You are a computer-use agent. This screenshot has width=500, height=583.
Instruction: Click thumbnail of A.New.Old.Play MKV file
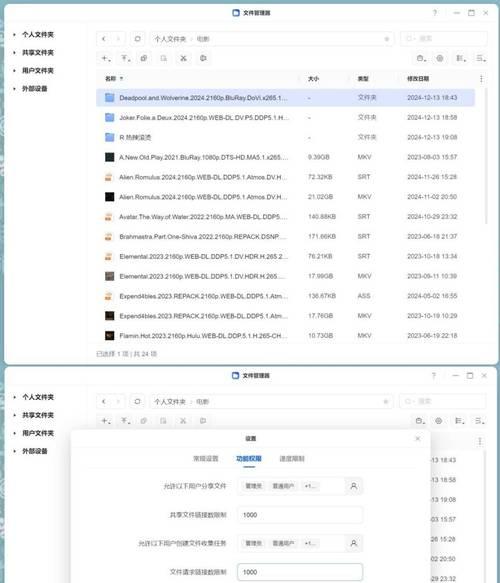[x=109, y=157]
